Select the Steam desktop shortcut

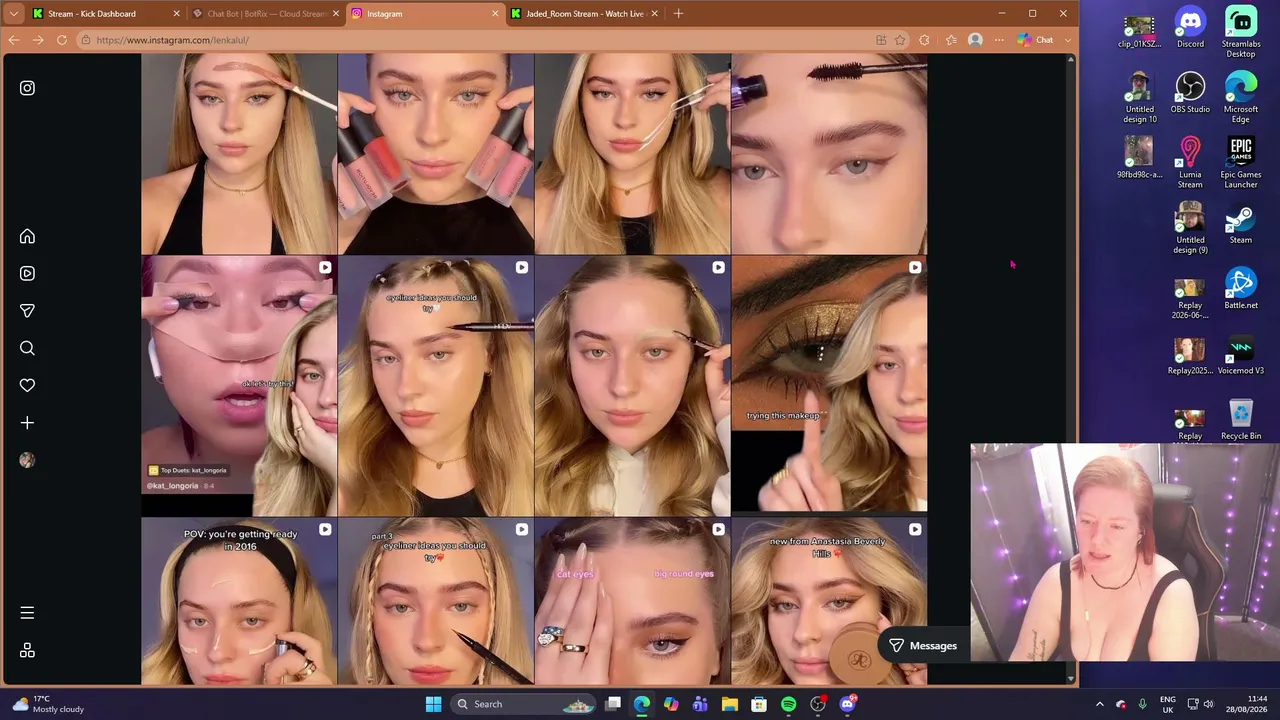[1241, 224]
